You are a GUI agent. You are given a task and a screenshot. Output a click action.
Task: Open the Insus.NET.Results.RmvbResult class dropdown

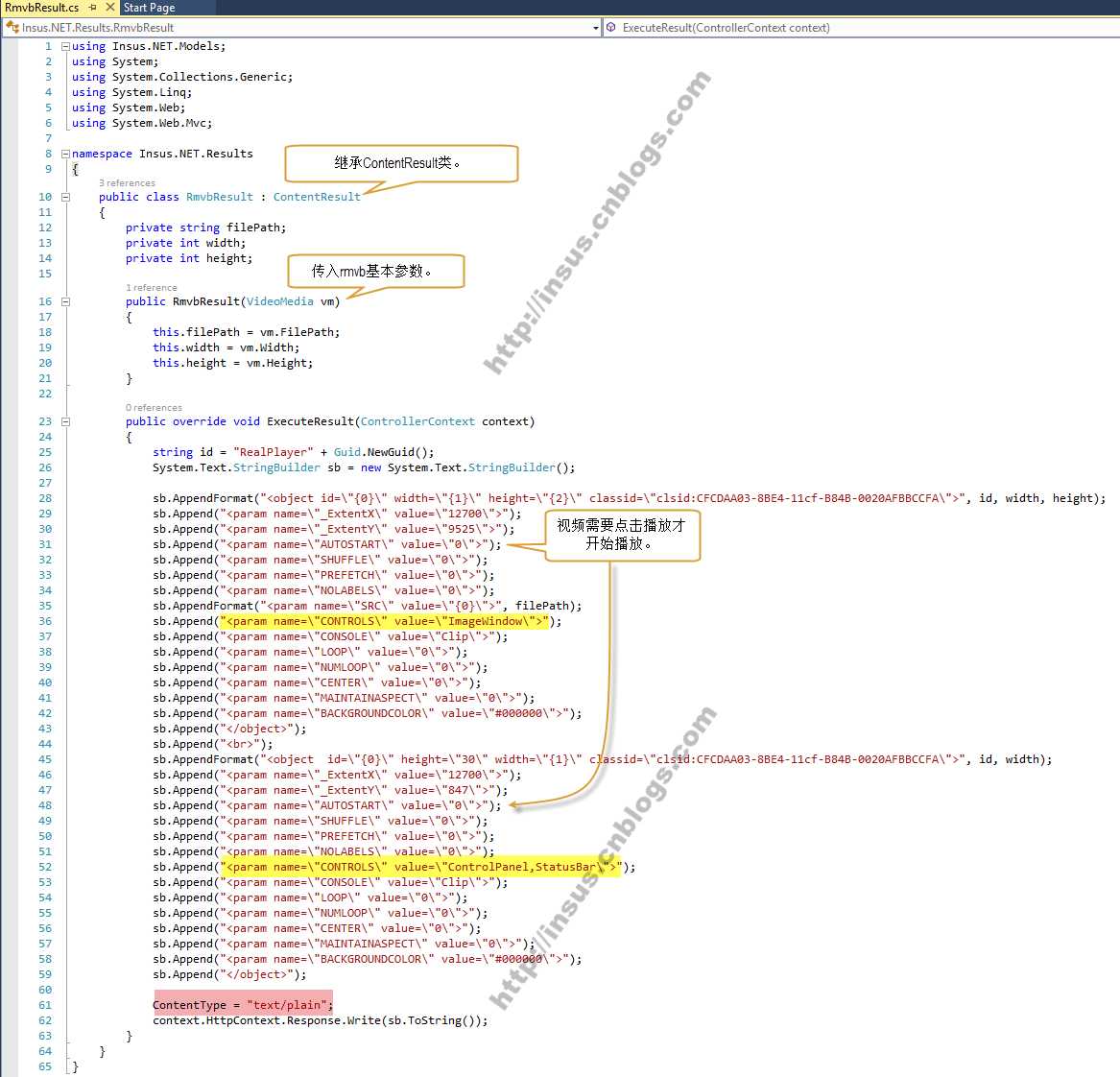point(596,28)
